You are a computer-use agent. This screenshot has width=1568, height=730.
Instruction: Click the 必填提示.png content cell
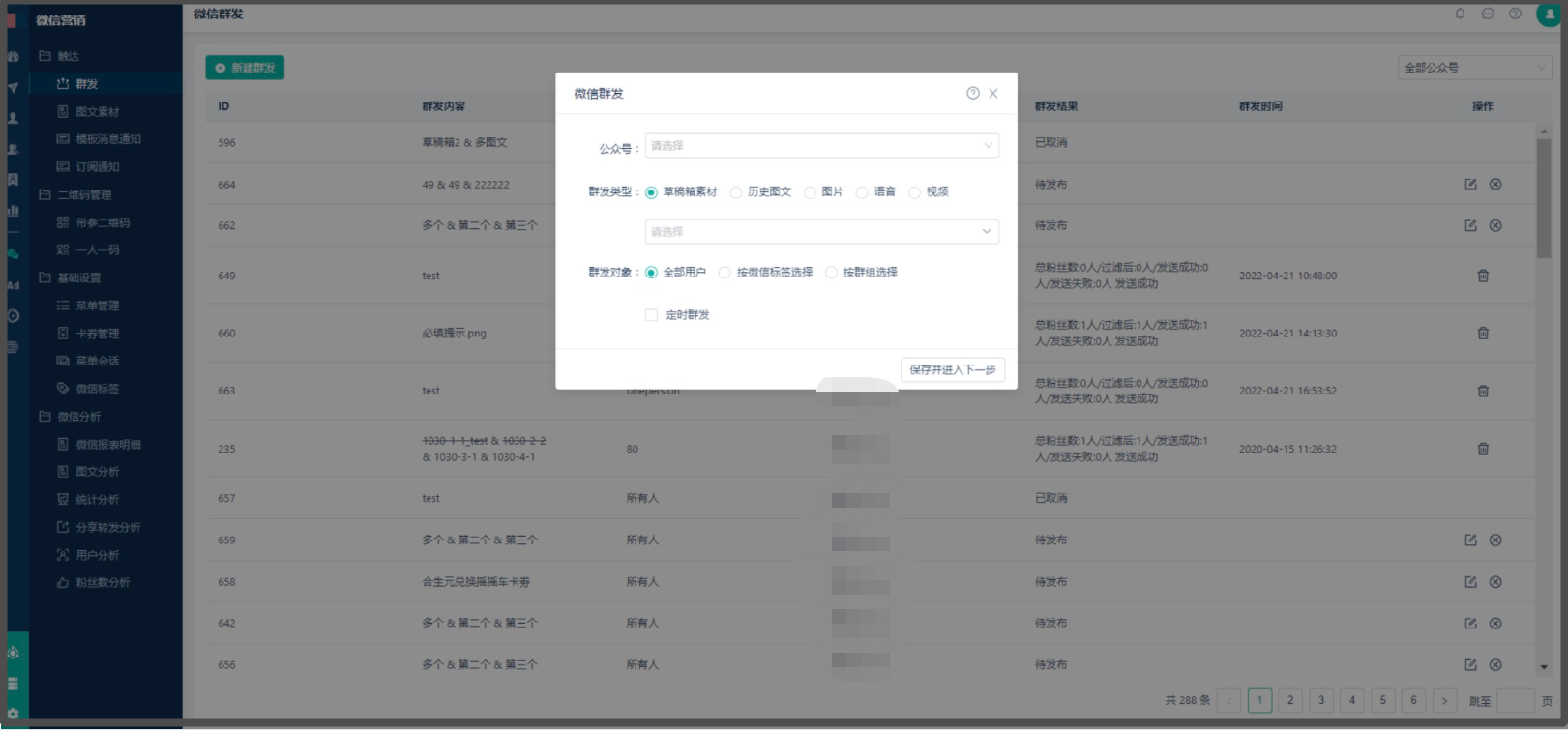[454, 334]
